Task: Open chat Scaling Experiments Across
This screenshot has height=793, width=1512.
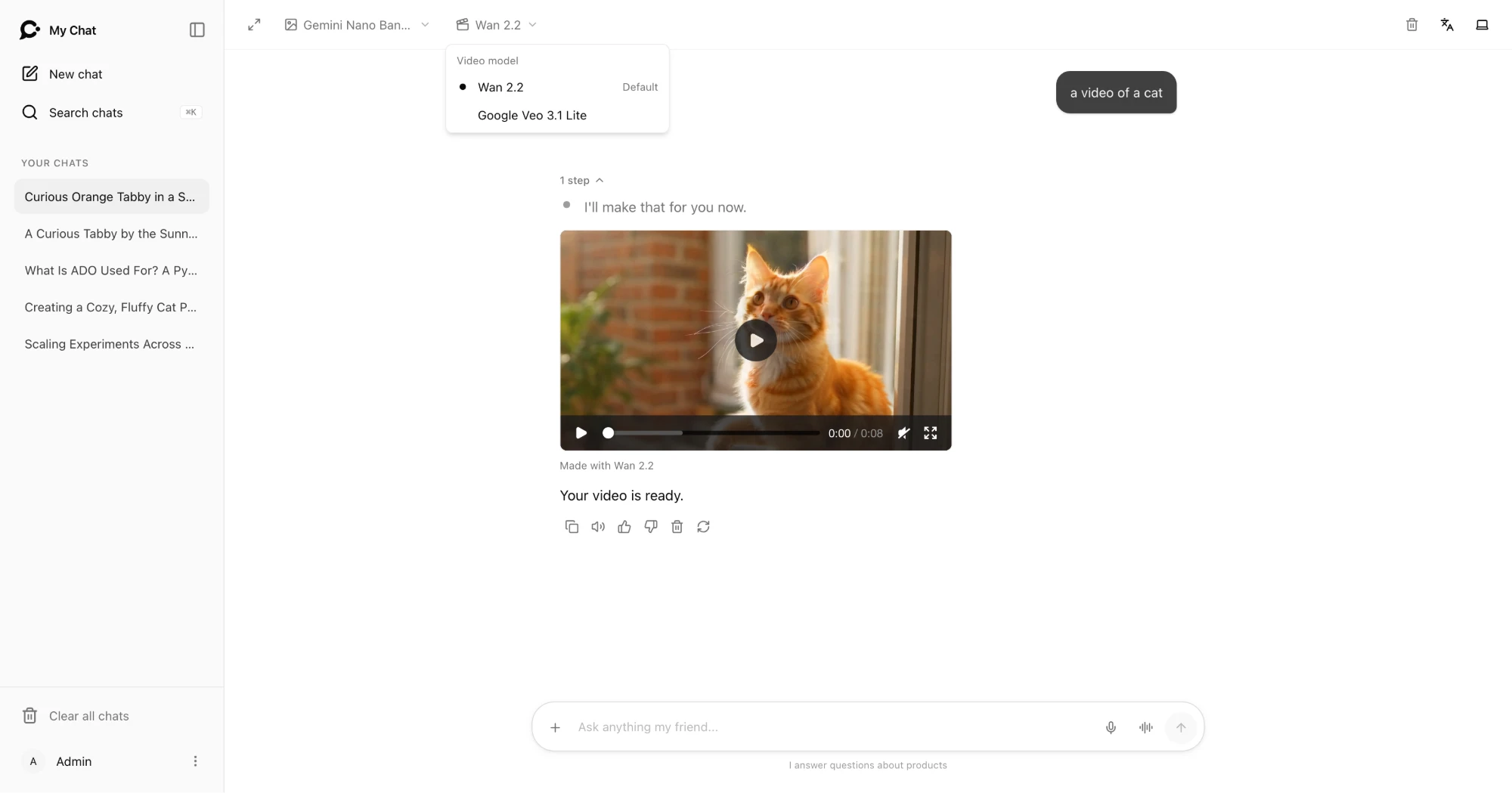Action: (x=111, y=344)
